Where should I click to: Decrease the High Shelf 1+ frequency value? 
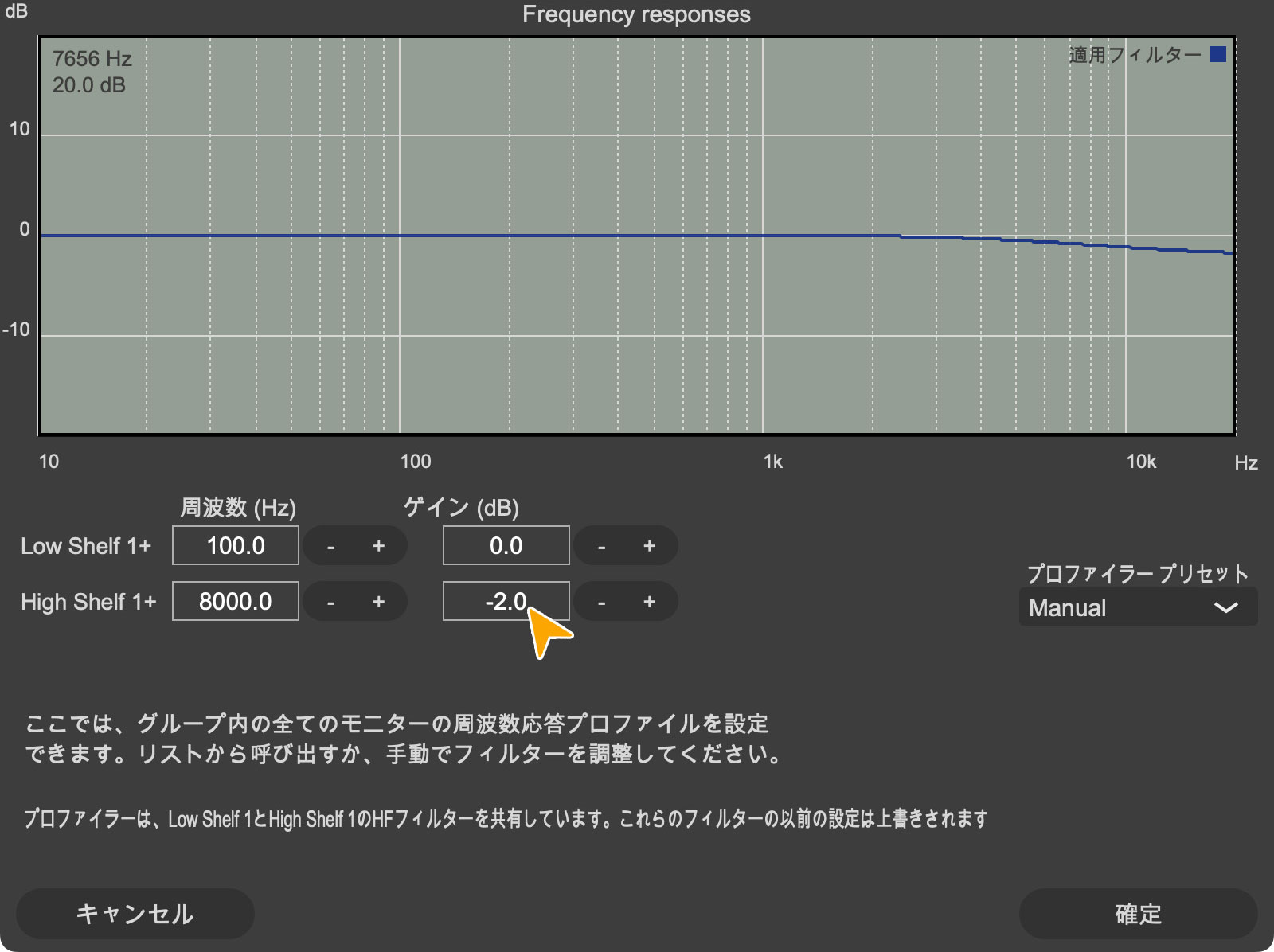(x=332, y=602)
